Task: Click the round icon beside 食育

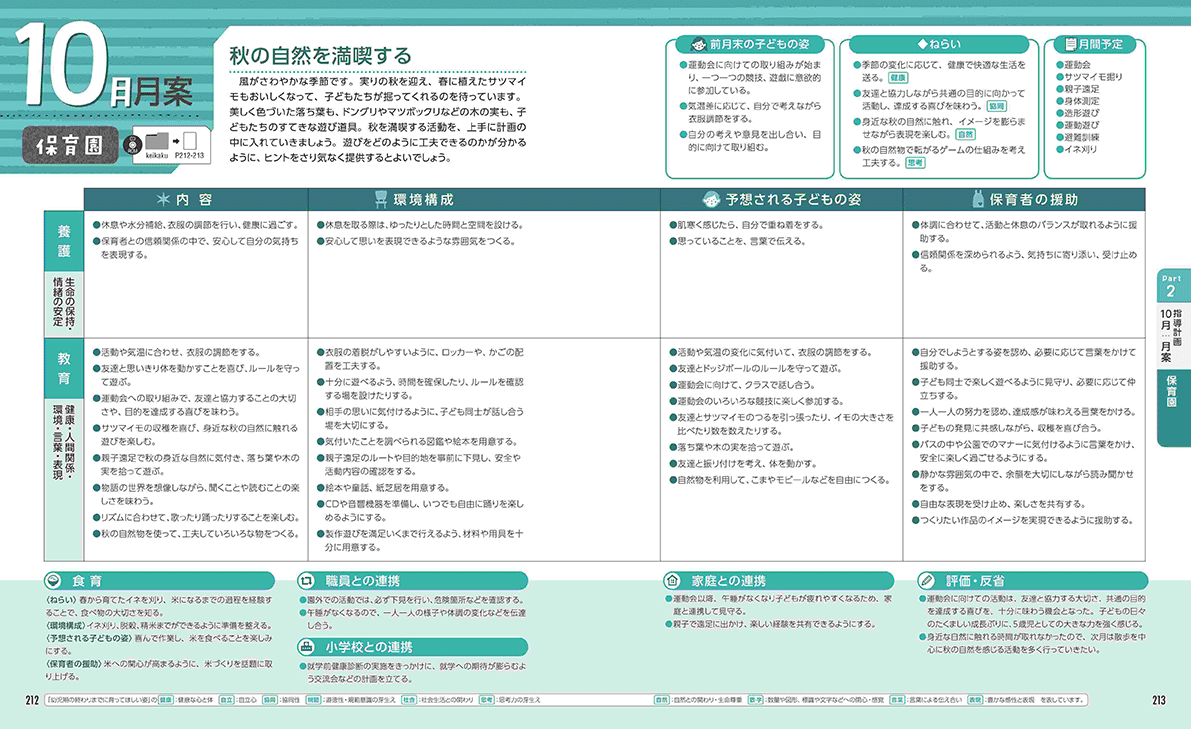Action: coord(53,581)
